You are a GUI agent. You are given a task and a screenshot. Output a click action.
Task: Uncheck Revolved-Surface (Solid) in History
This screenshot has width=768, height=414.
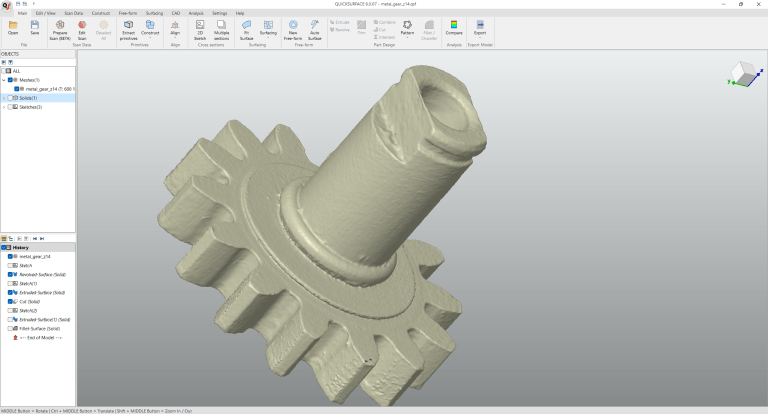point(10,274)
